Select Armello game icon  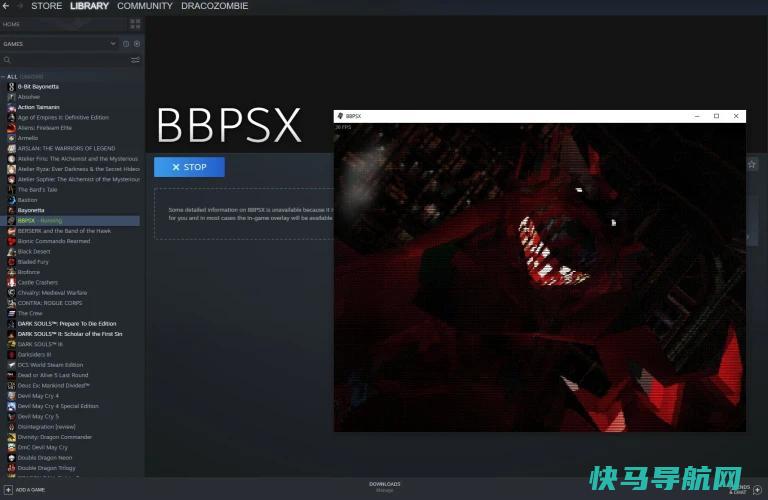11,138
